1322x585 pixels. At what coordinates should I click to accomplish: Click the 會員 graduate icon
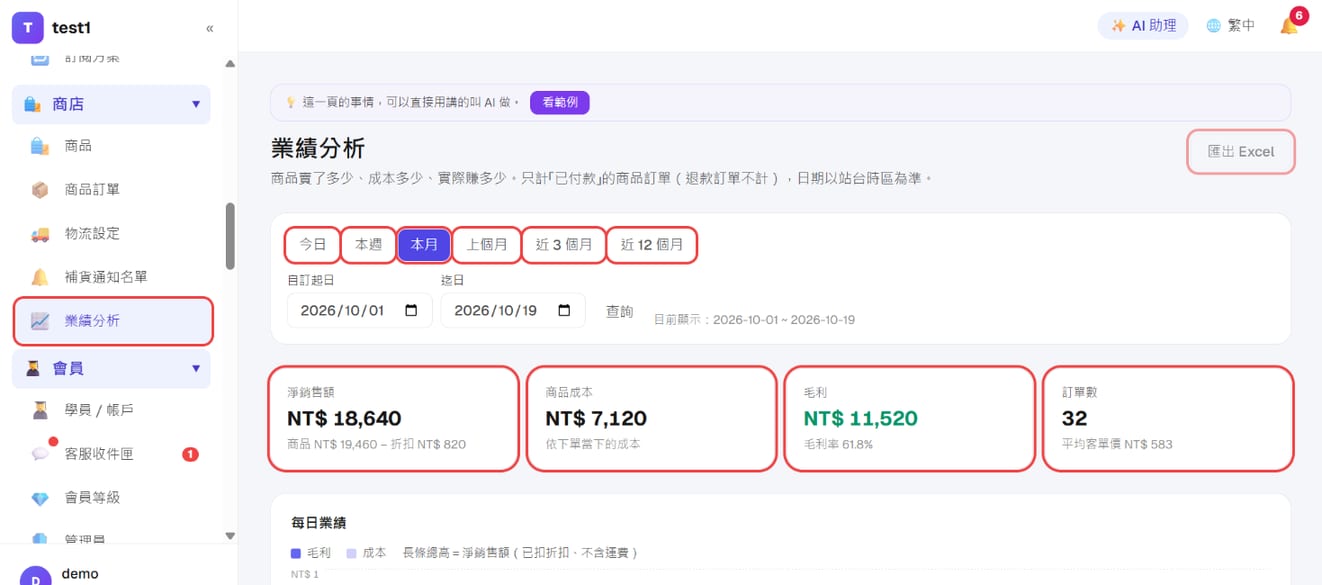pyautogui.click(x=33, y=368)
